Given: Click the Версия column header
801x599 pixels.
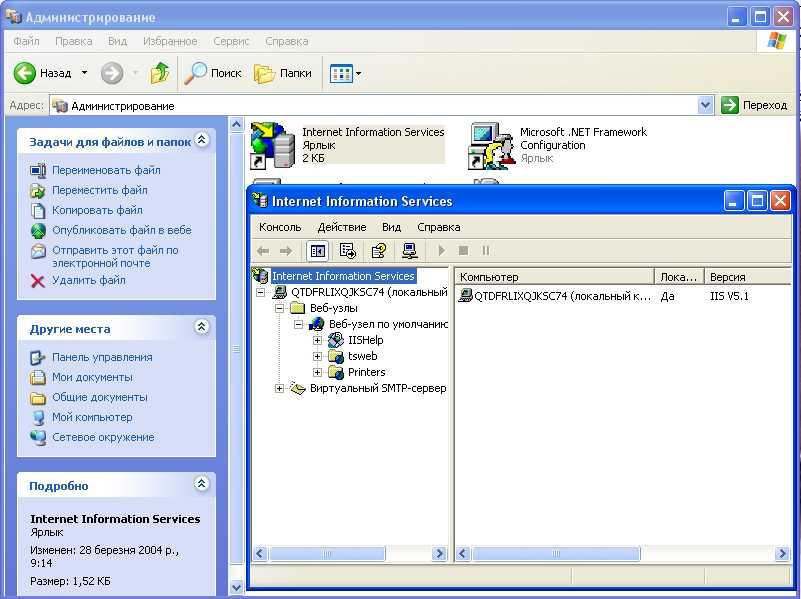Looking at the screenshot, I should click(x=747, y=277).
